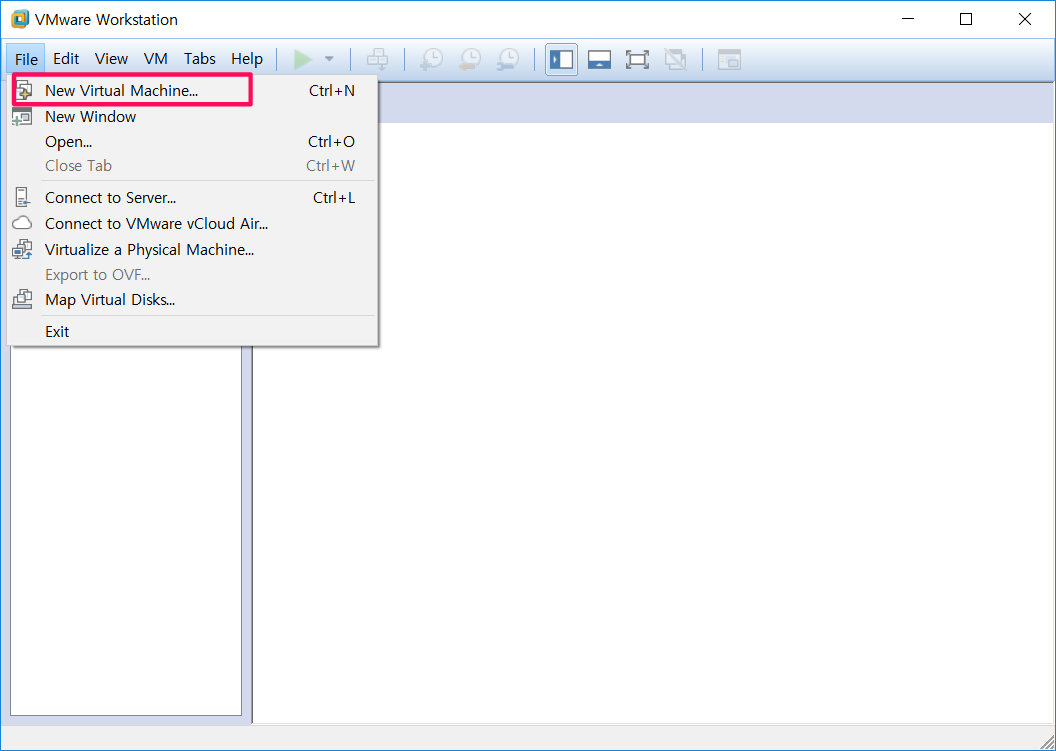
Task: Open the Edit menu
Action: point(66,59)
